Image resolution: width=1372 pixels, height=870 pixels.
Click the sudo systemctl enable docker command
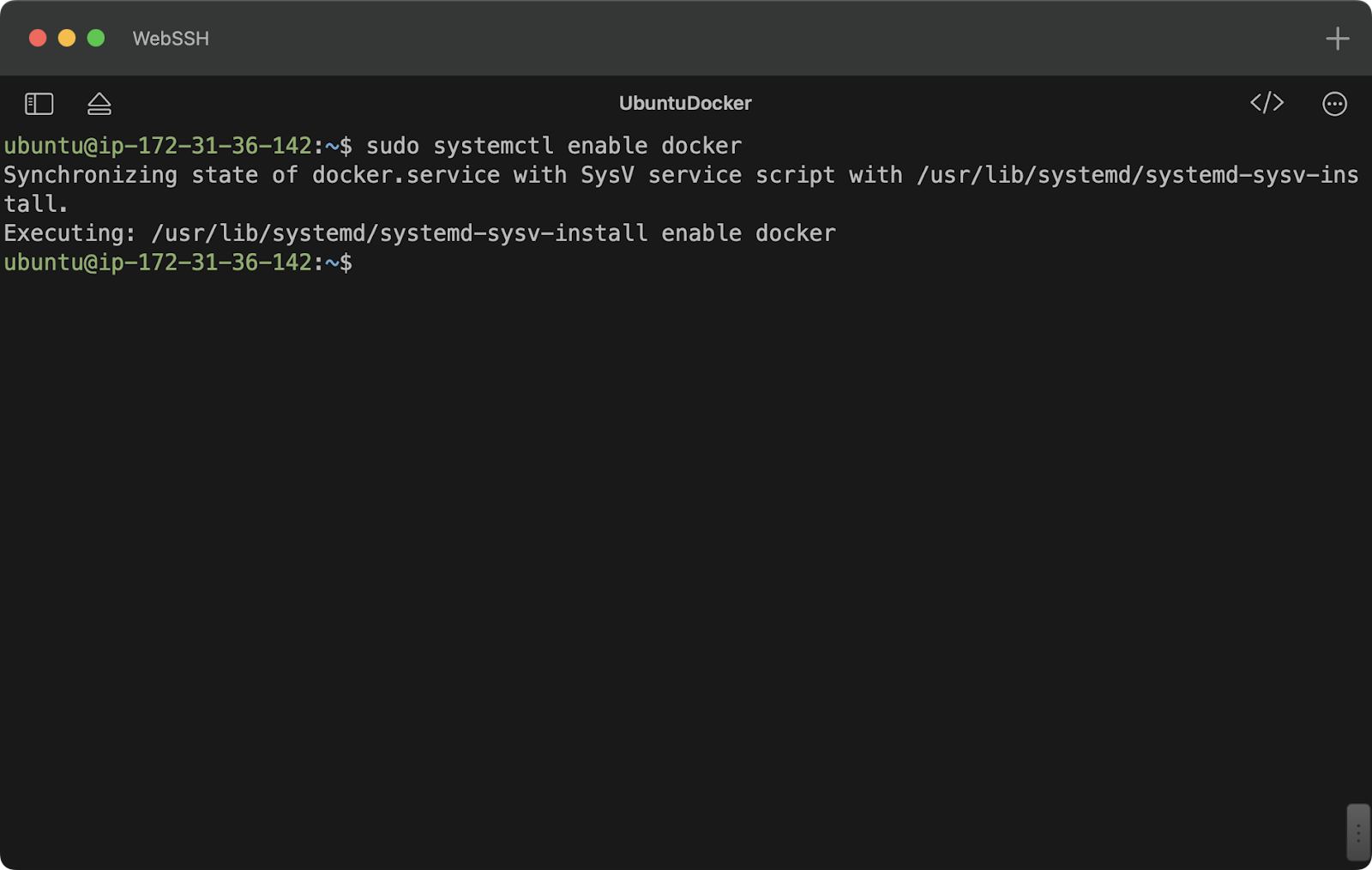pos(554,146)
